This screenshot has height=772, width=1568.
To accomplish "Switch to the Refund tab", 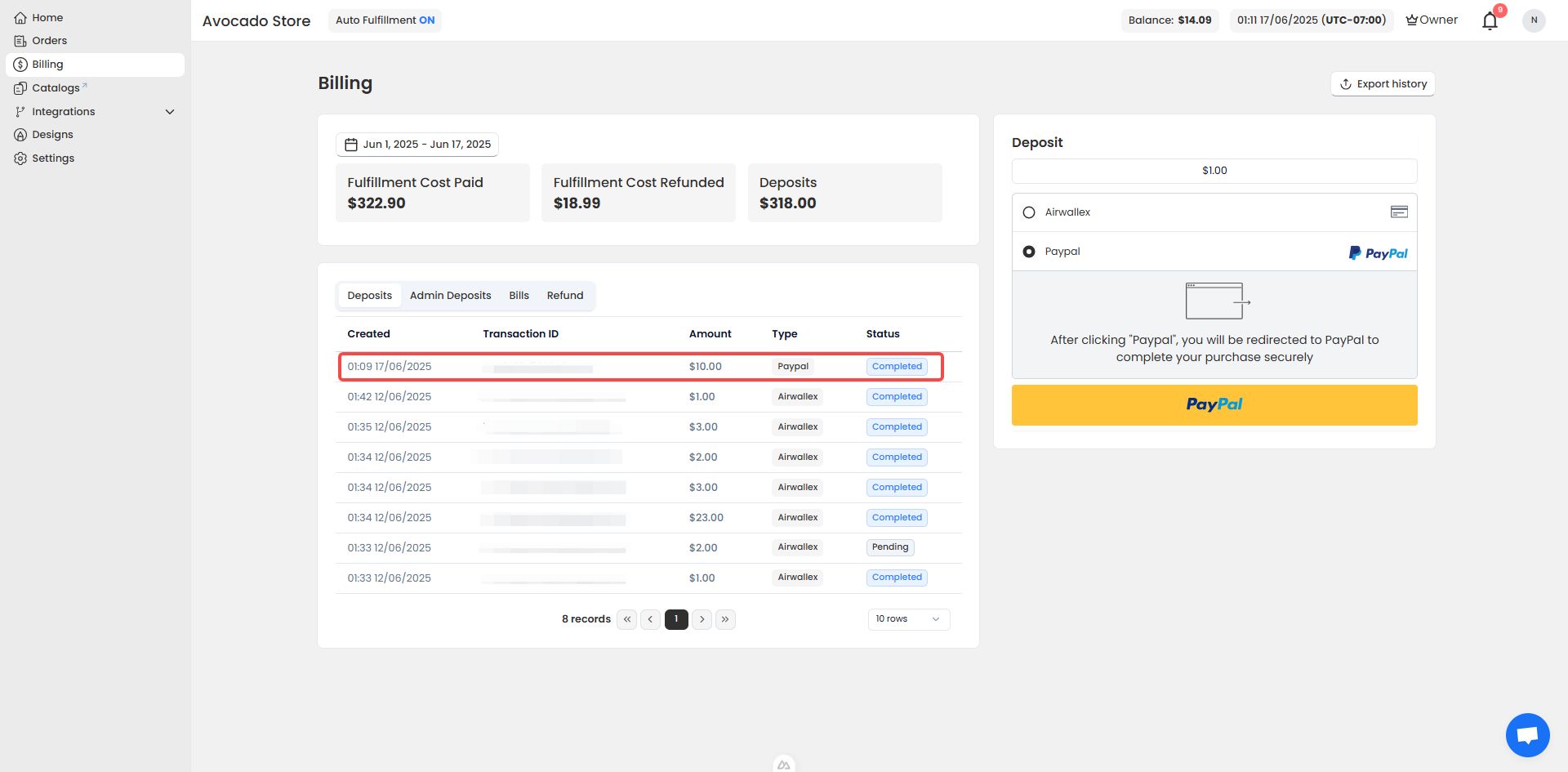I will 565,296.
